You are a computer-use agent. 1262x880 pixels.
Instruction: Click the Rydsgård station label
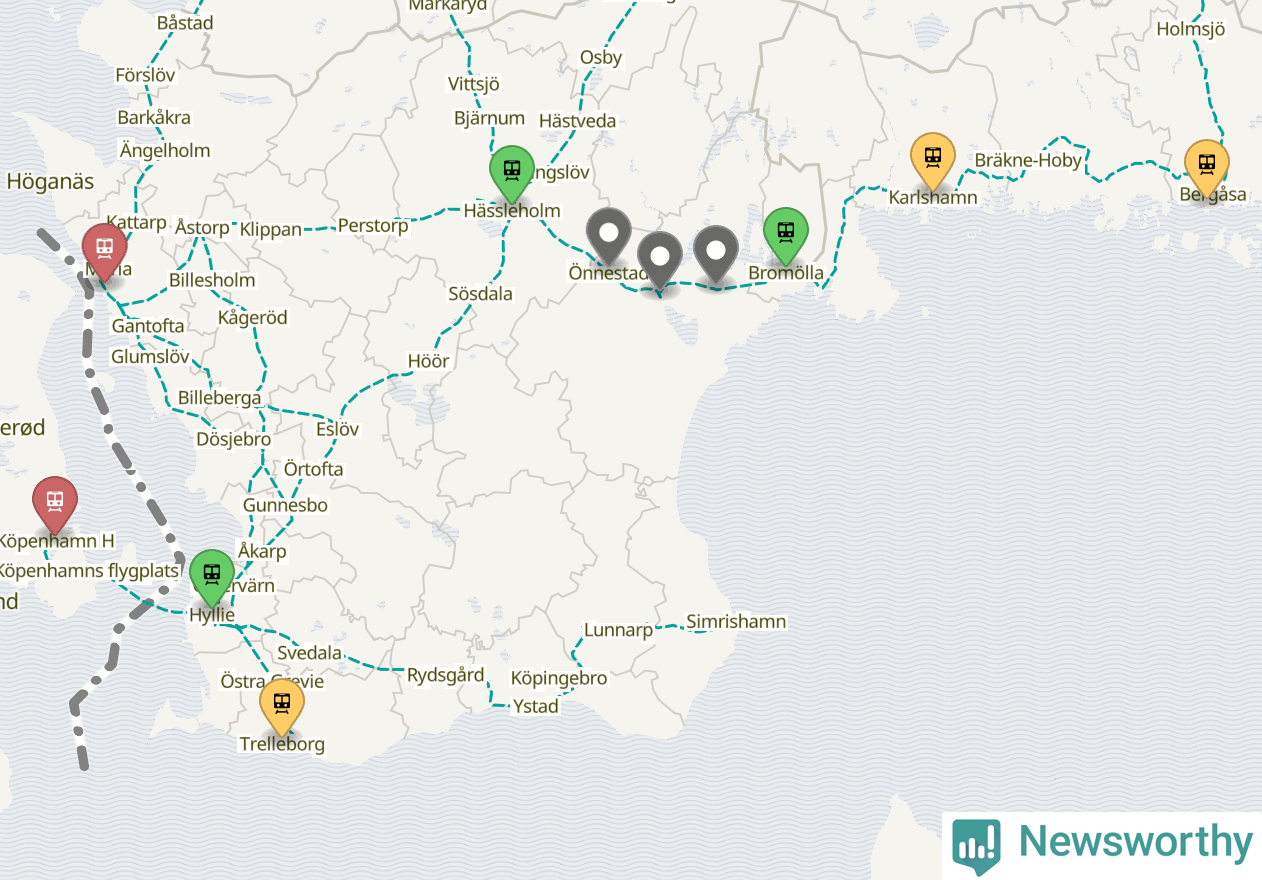pyautogui.click(x=446, y=675)
